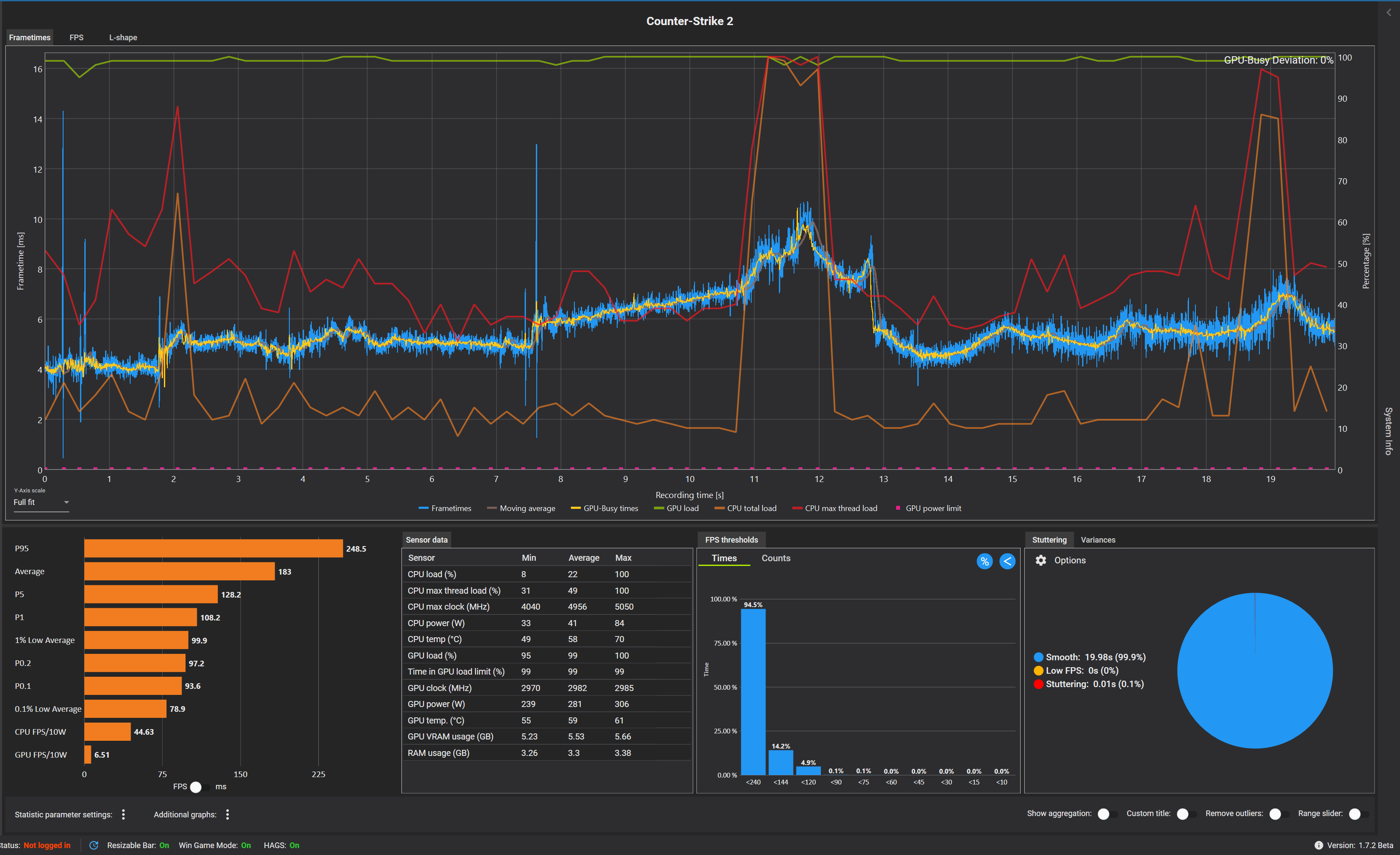Switch to the L-shape tab
Image resolution: width=1400 pixels, height=855 pixels.
(123, 38)
